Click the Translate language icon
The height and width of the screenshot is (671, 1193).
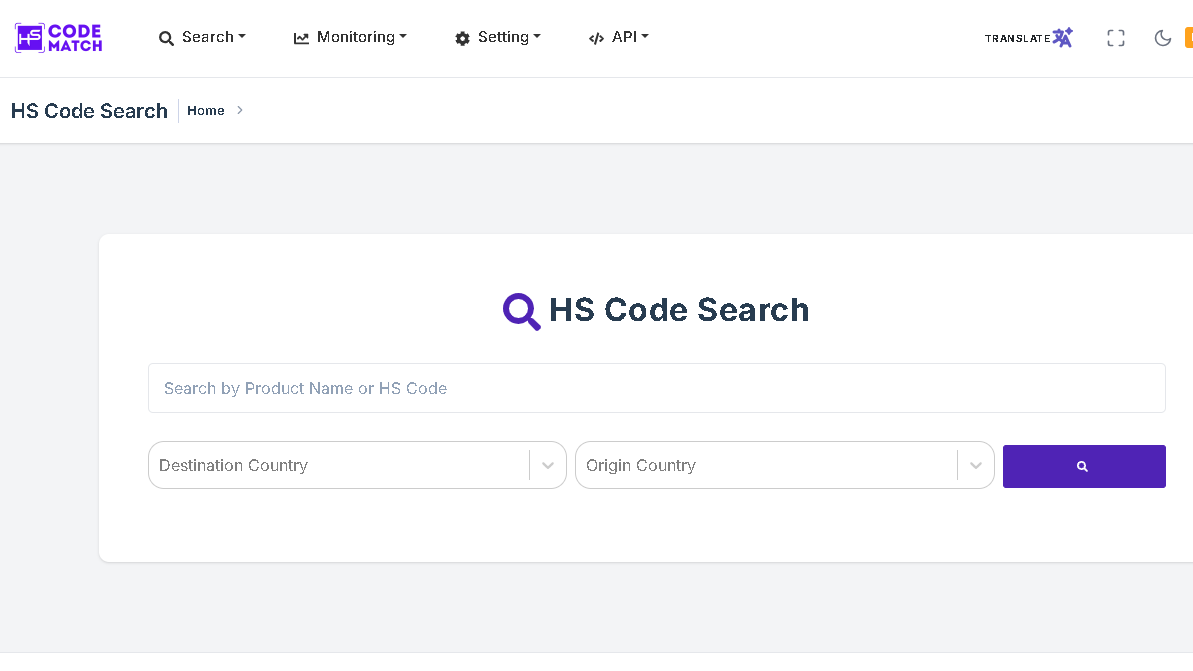pyautogui.click(x=1062, y=38)
